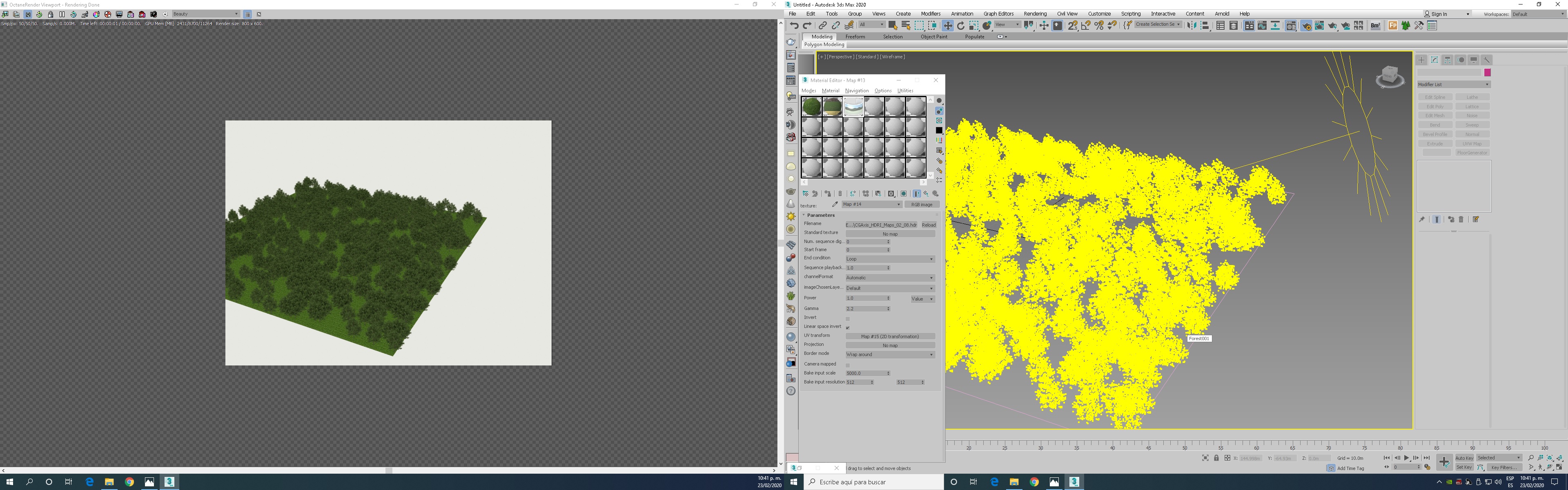1568x490 pixels.
Task: Switch to the Freeform ribbon tab
Action: (855, 36)
